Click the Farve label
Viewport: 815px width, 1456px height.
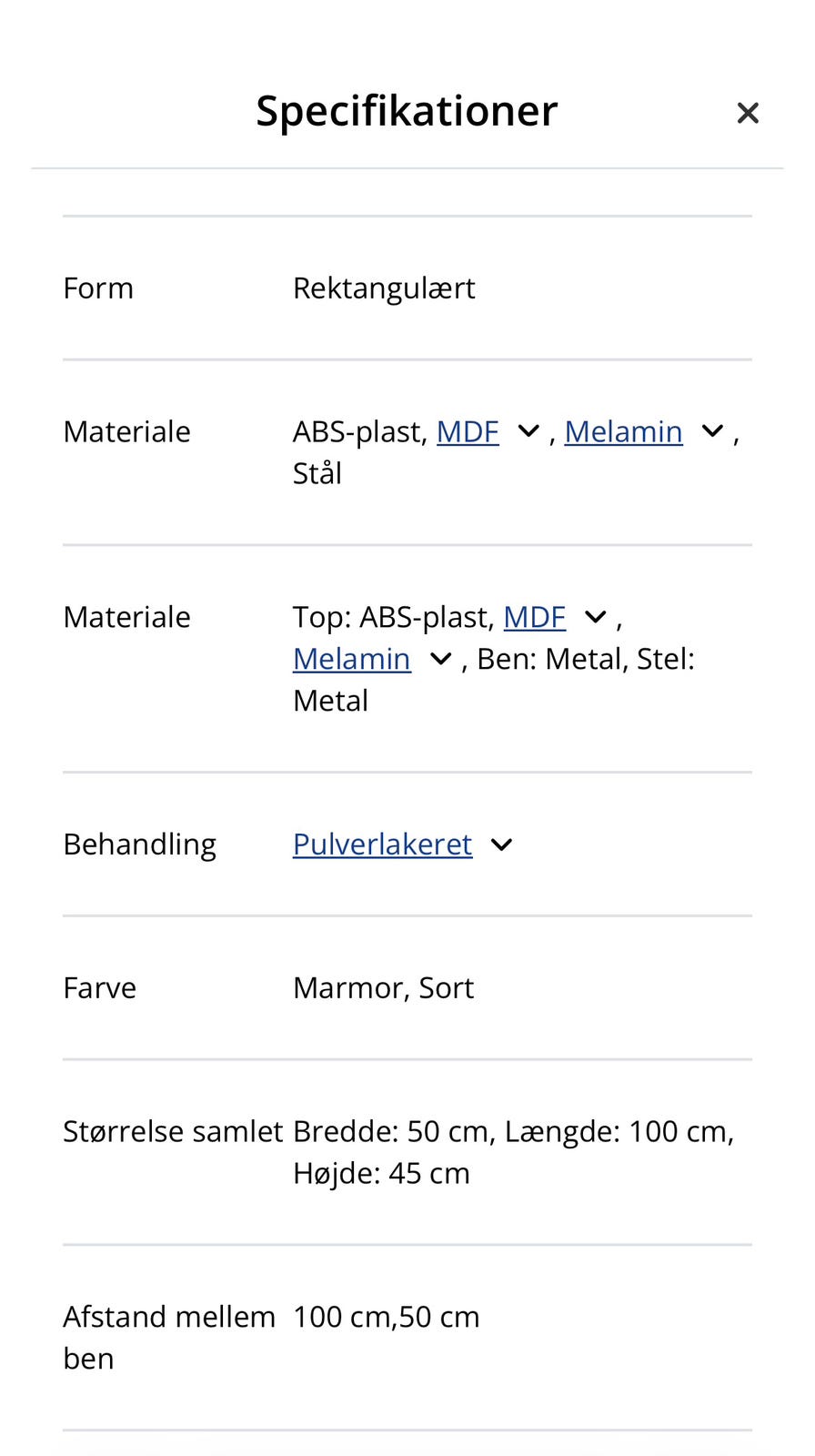pos(99,988)
